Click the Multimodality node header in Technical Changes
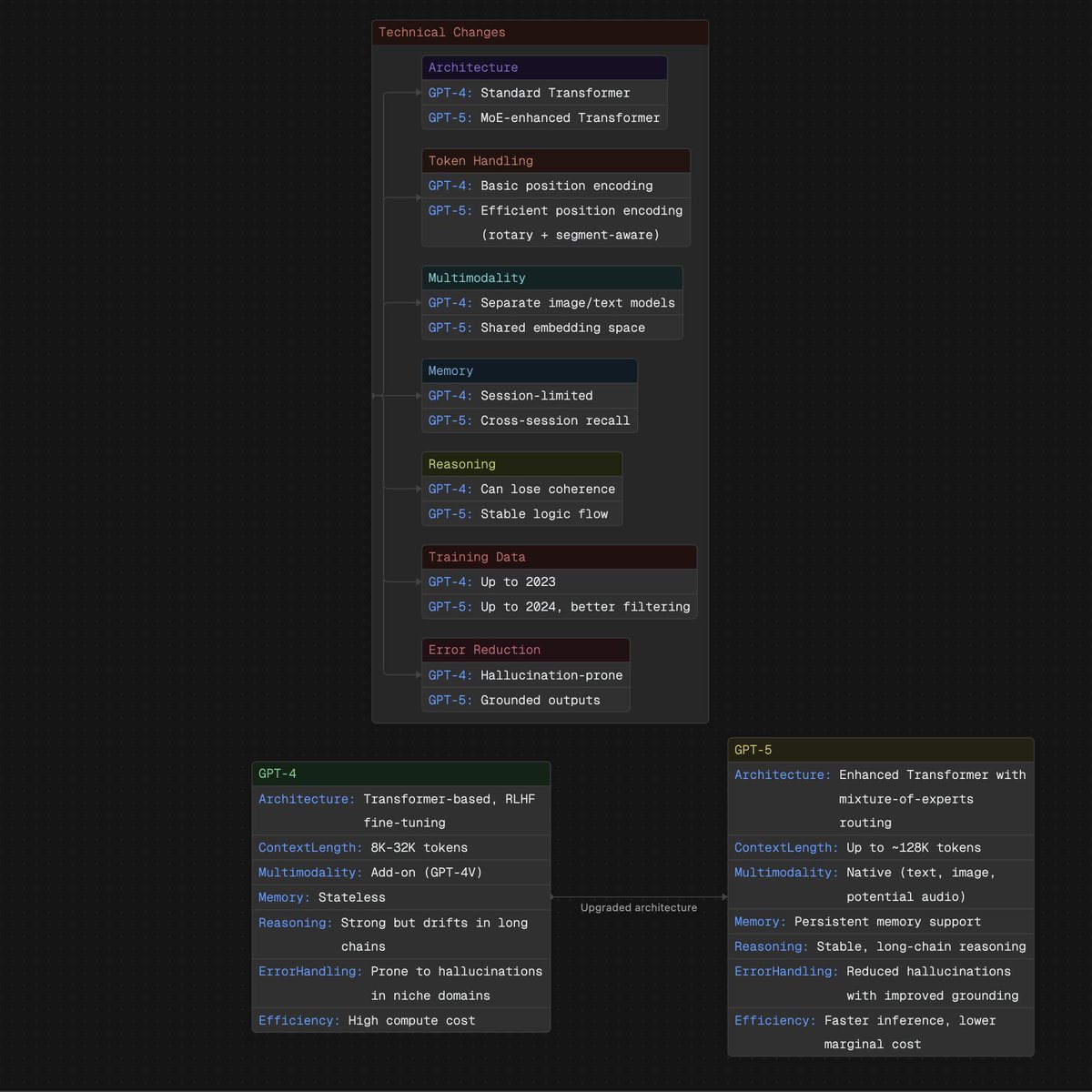Viewport: 1092px width, 1092px height. point(552,278)
